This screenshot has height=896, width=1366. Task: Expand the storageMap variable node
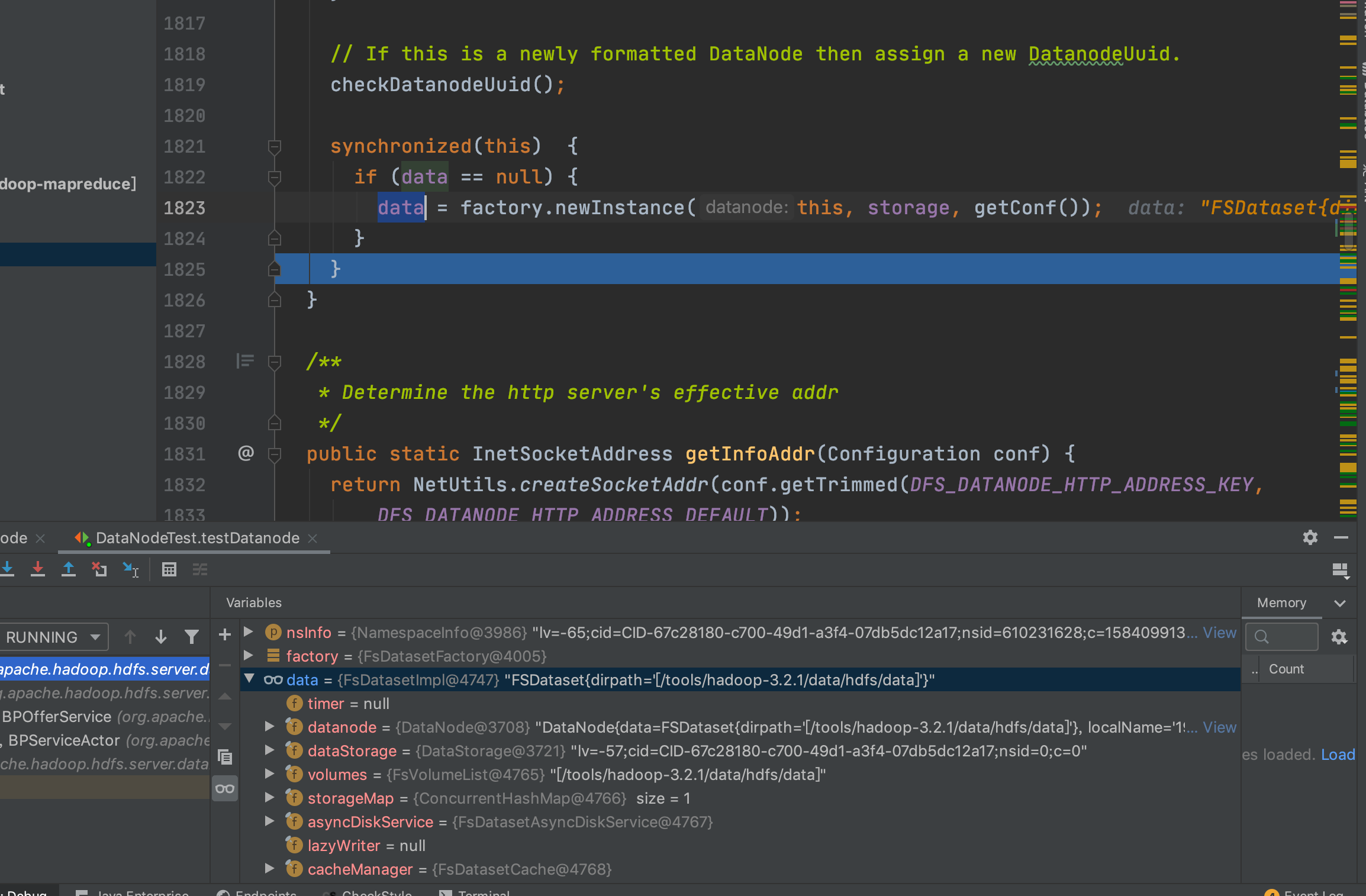click(x=269, y=798)
